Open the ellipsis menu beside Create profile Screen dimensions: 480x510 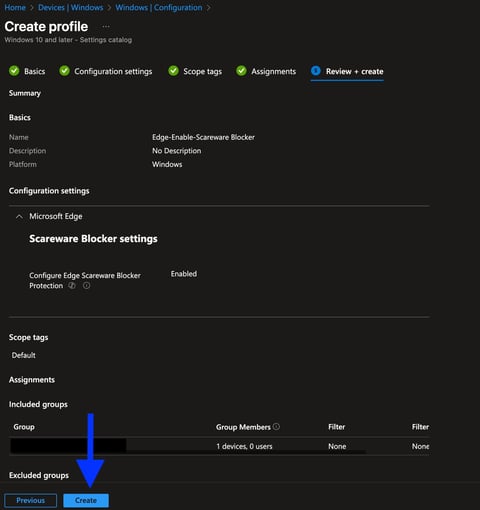click(x=106, y=27)
